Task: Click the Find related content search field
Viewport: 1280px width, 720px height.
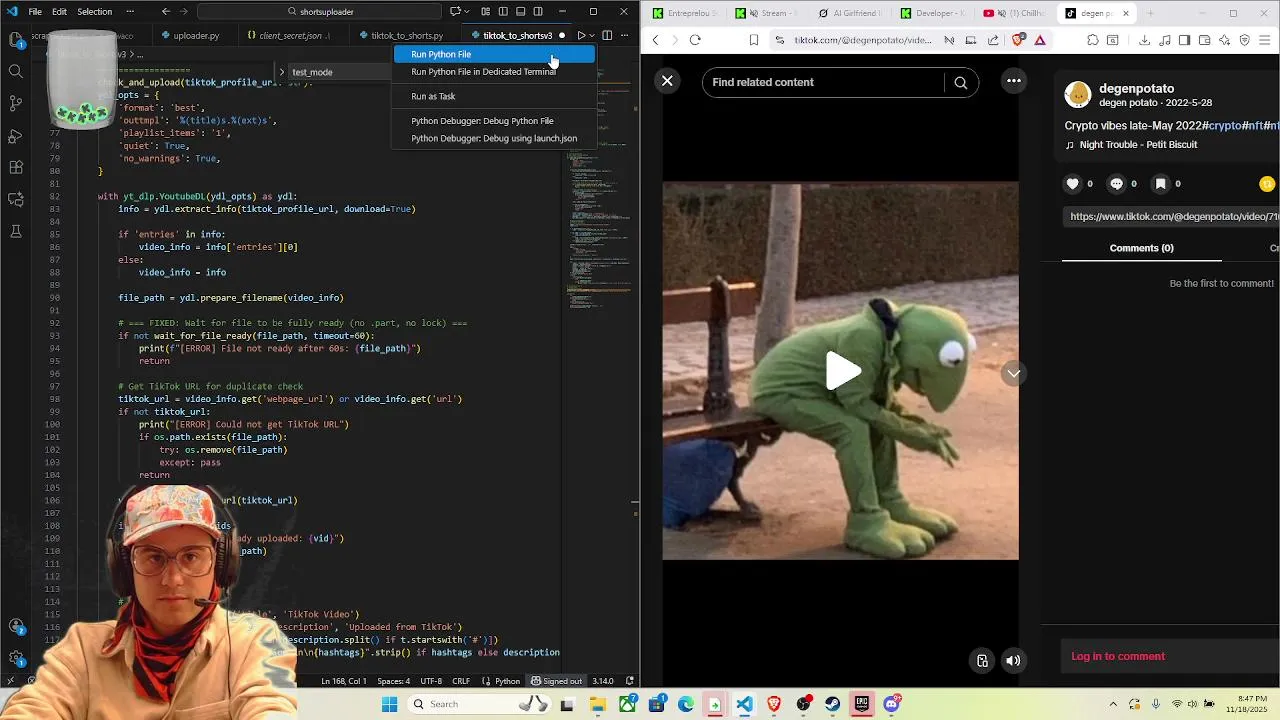Action: (x=823, y=82)
